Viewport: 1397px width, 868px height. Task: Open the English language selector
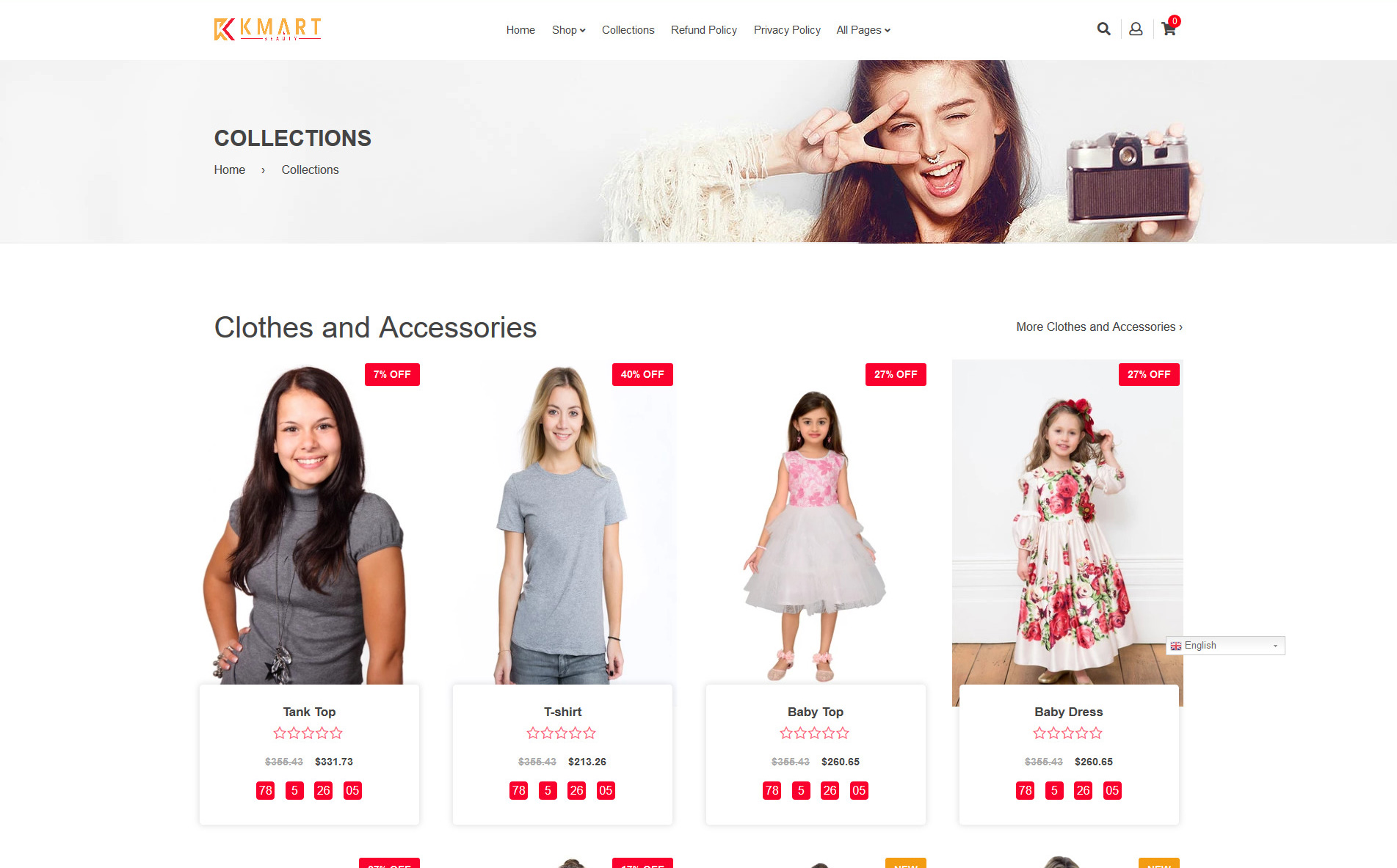click(x=1225, y=646)
